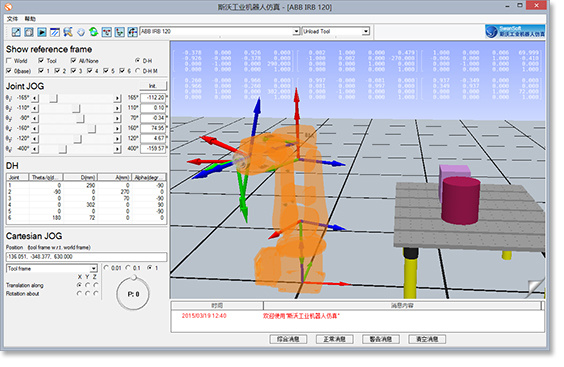Screen dimensions: 564x367
Task: Click the second toolbar cube icon
Action: tap(29, 32)
